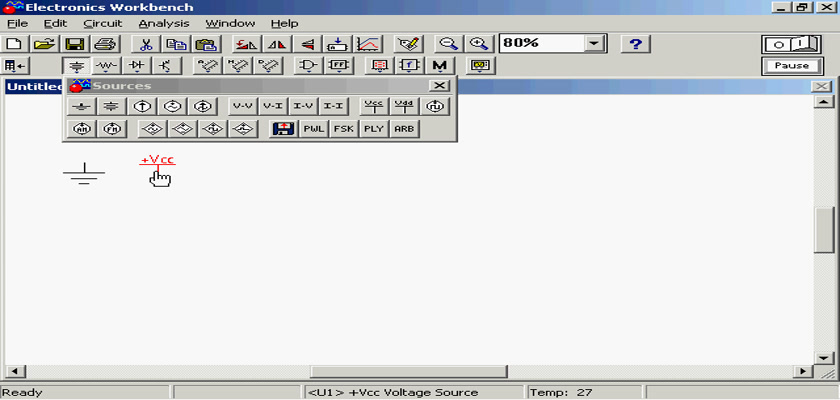840x400 pixels.
Task: Open the Basic components bin with resistor icon
Action: (107, 66)
